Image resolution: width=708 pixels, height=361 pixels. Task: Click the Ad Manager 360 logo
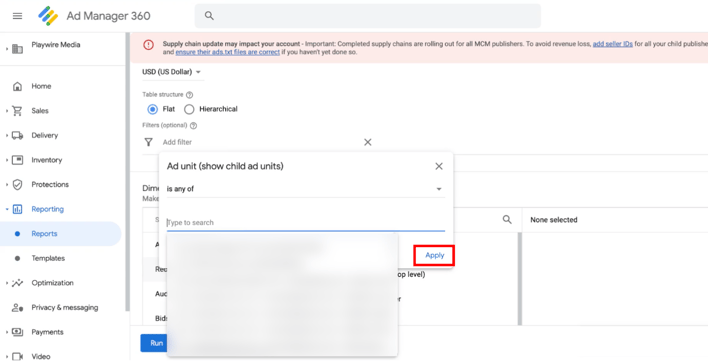(48, 16)
